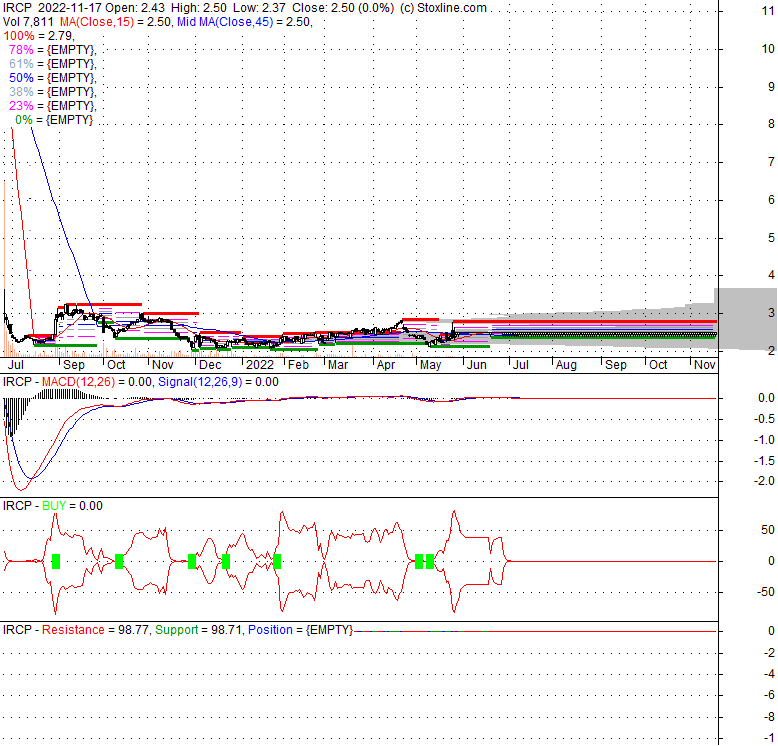Click the green BUY = 0.00 indicator label
778x746 pixels.
point(72,506)
